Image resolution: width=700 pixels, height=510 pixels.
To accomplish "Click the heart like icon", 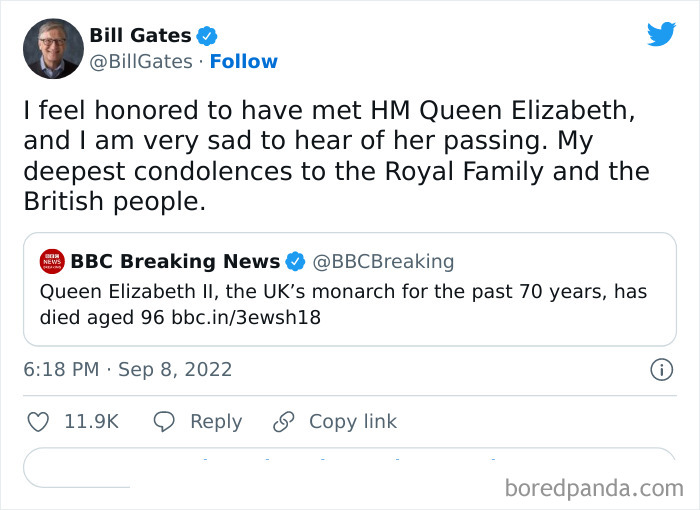I will (x=38, y=422).
